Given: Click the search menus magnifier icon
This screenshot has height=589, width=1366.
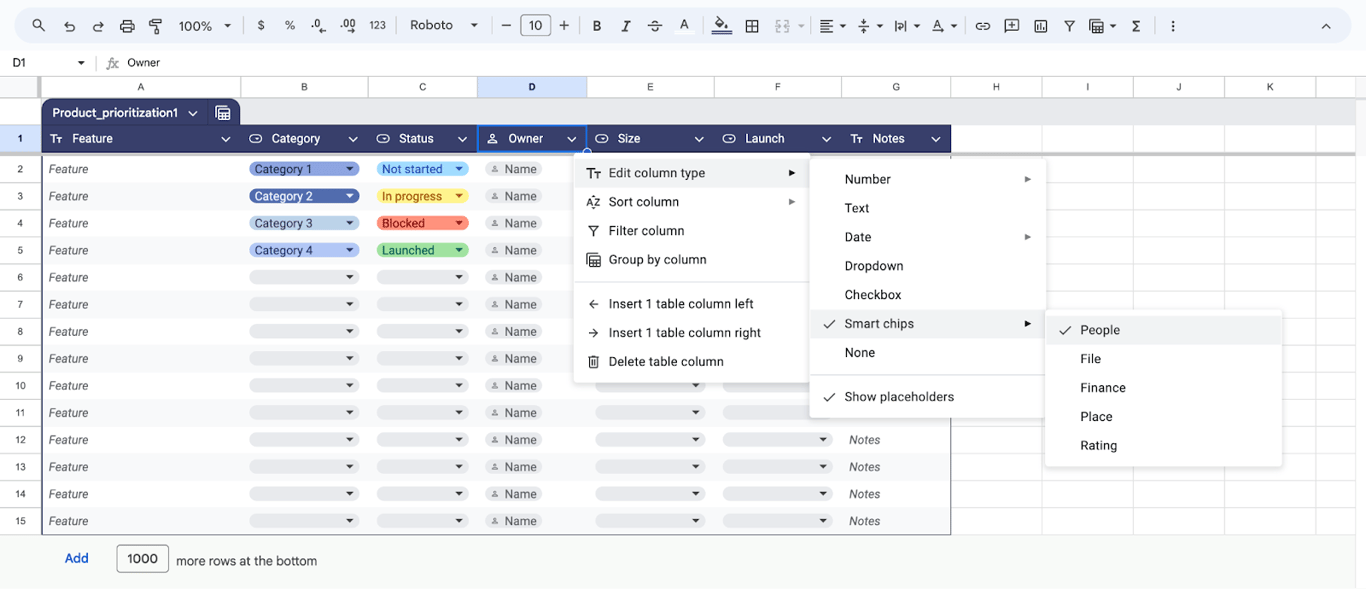Looking at the screenshot, I should [38, 26].
